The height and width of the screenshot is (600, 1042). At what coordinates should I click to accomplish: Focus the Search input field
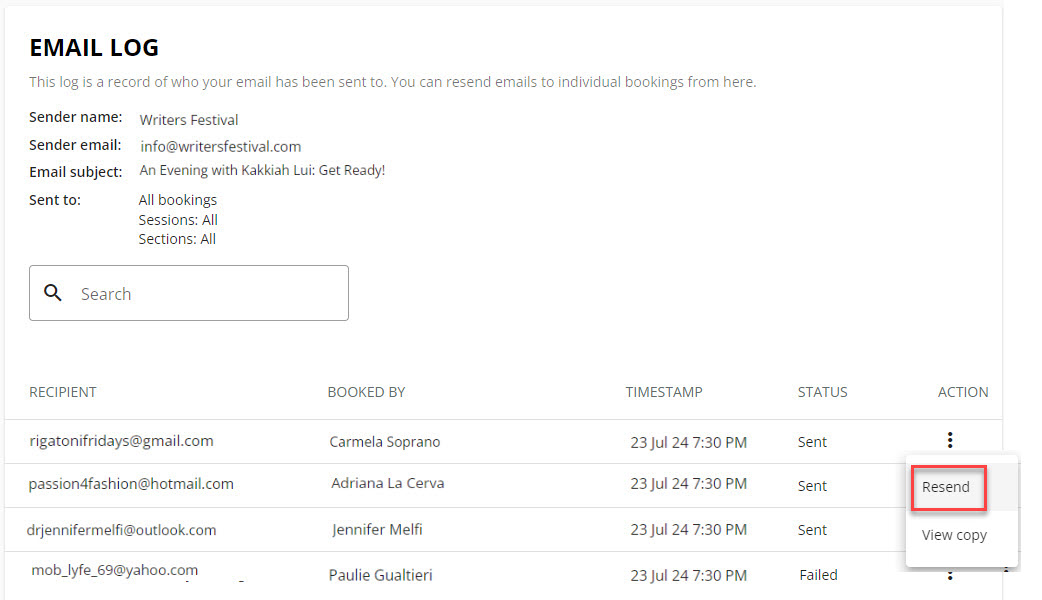pos(189,293)
